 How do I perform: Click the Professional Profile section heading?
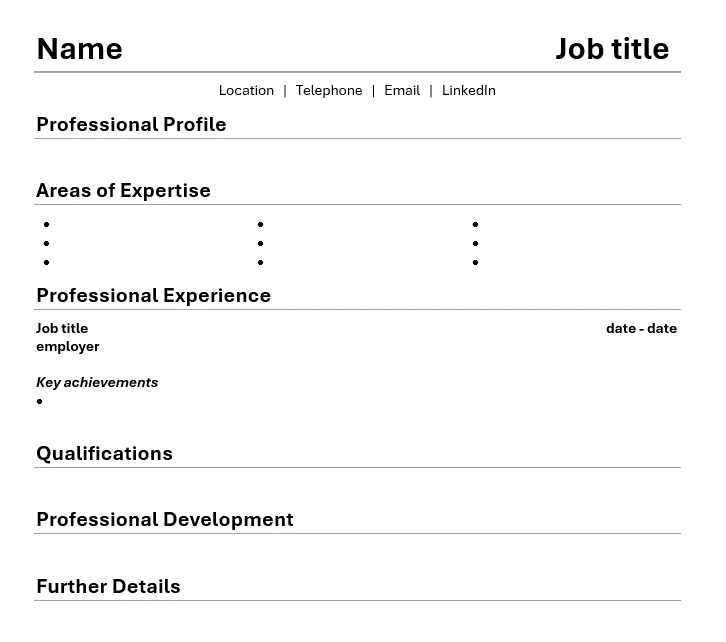[131, 125]
